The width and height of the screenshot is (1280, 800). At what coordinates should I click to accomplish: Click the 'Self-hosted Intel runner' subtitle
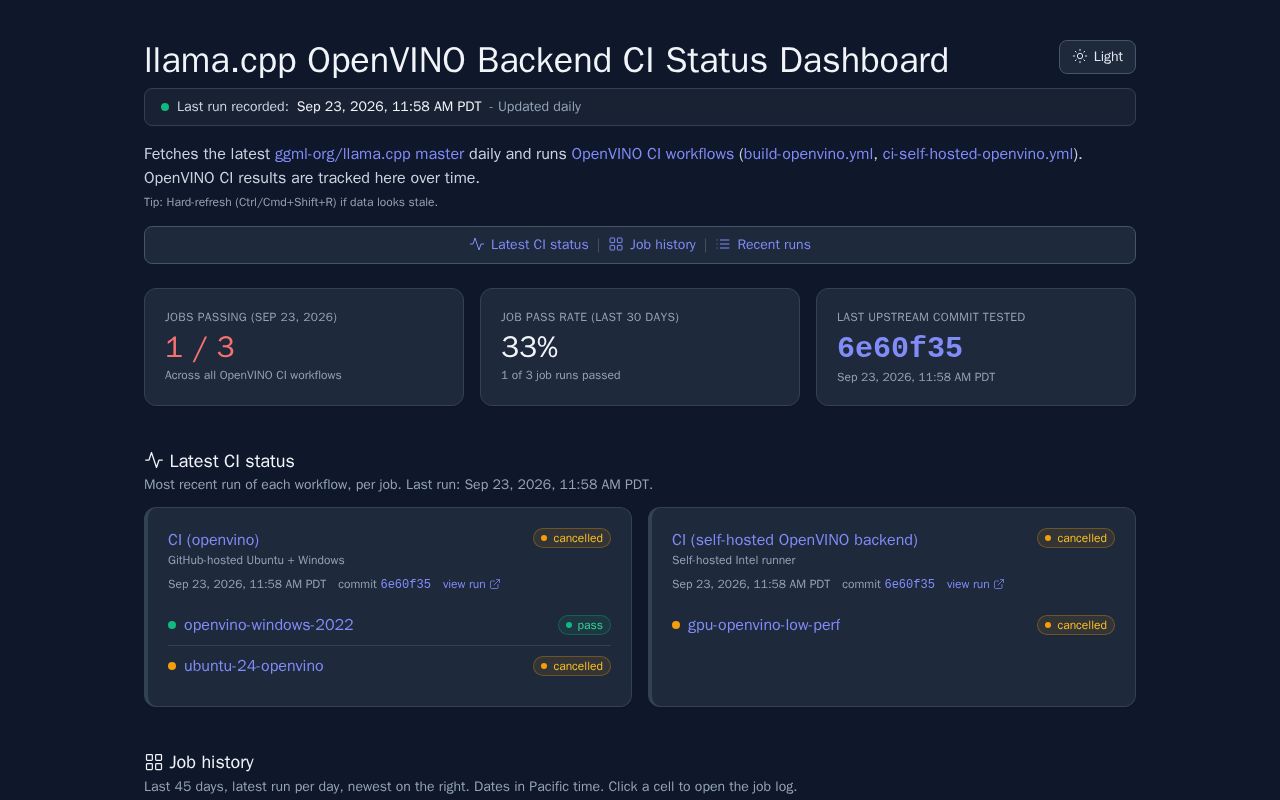pyautogui.click(x=734, y=560)
